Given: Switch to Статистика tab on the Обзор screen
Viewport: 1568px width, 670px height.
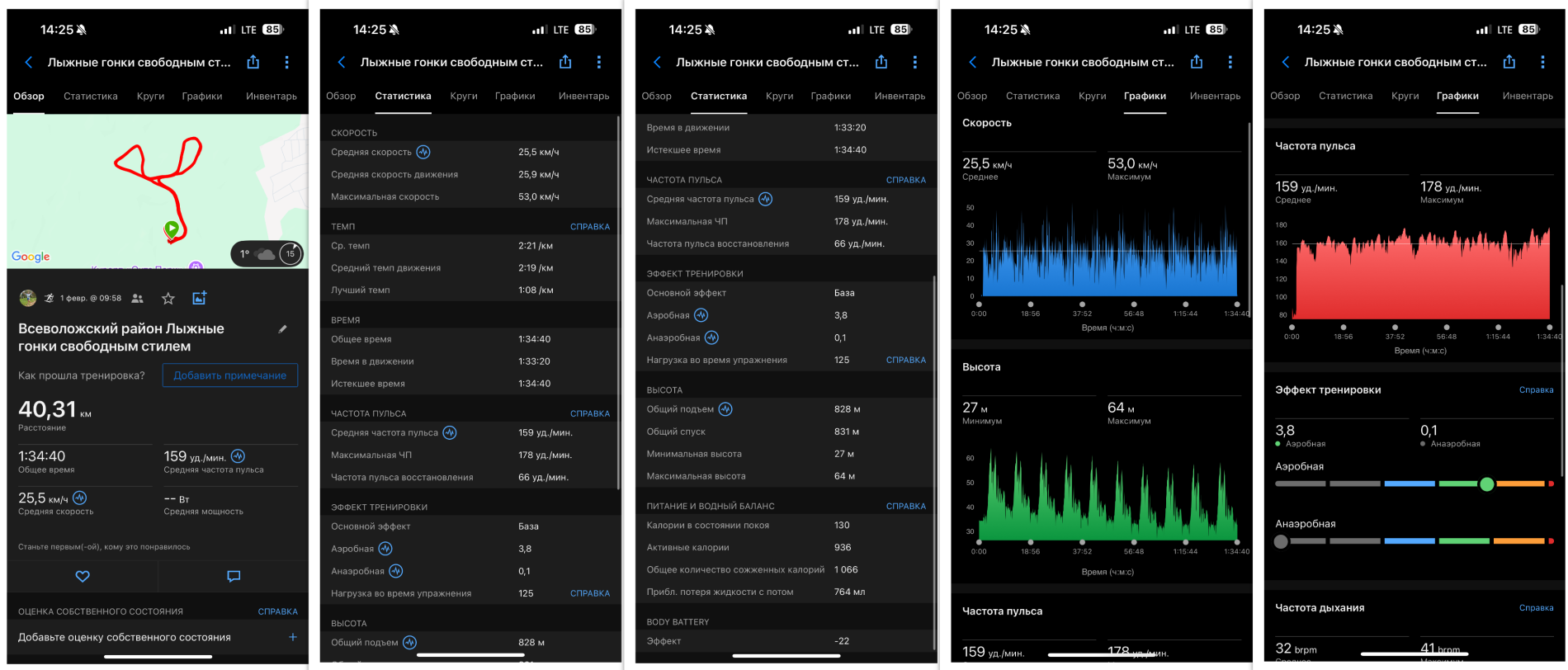Looking at the screenshot, I should tap(91, 96).
